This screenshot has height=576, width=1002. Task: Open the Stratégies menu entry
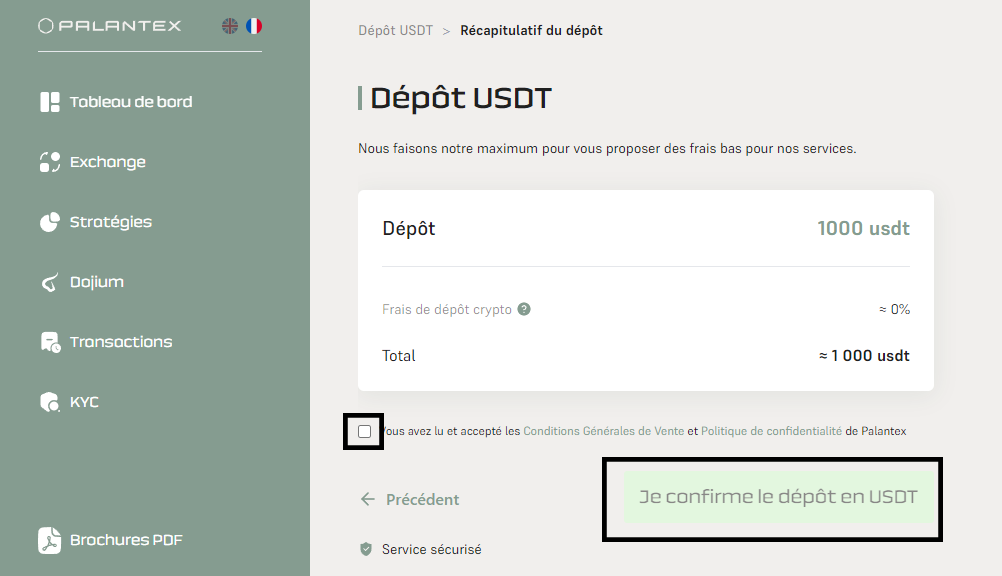96,222
